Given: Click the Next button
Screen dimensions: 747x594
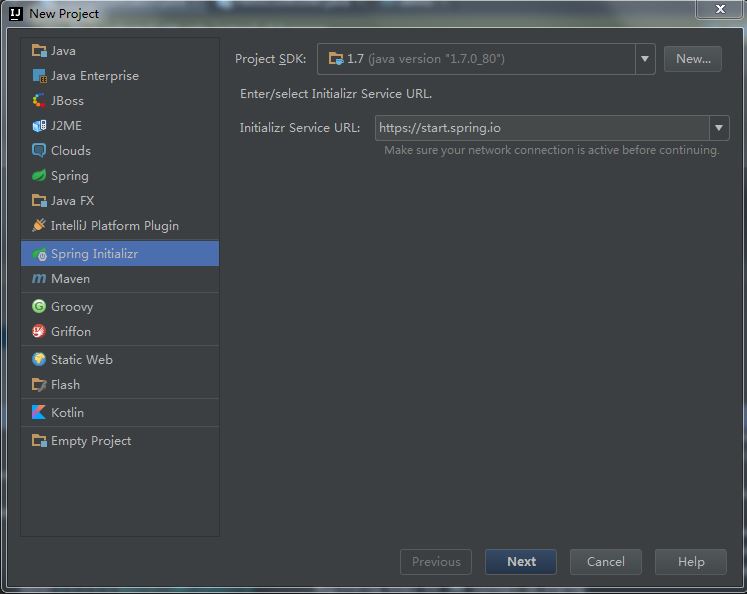Looking at the screenshot, I should (x=521, y=562).
